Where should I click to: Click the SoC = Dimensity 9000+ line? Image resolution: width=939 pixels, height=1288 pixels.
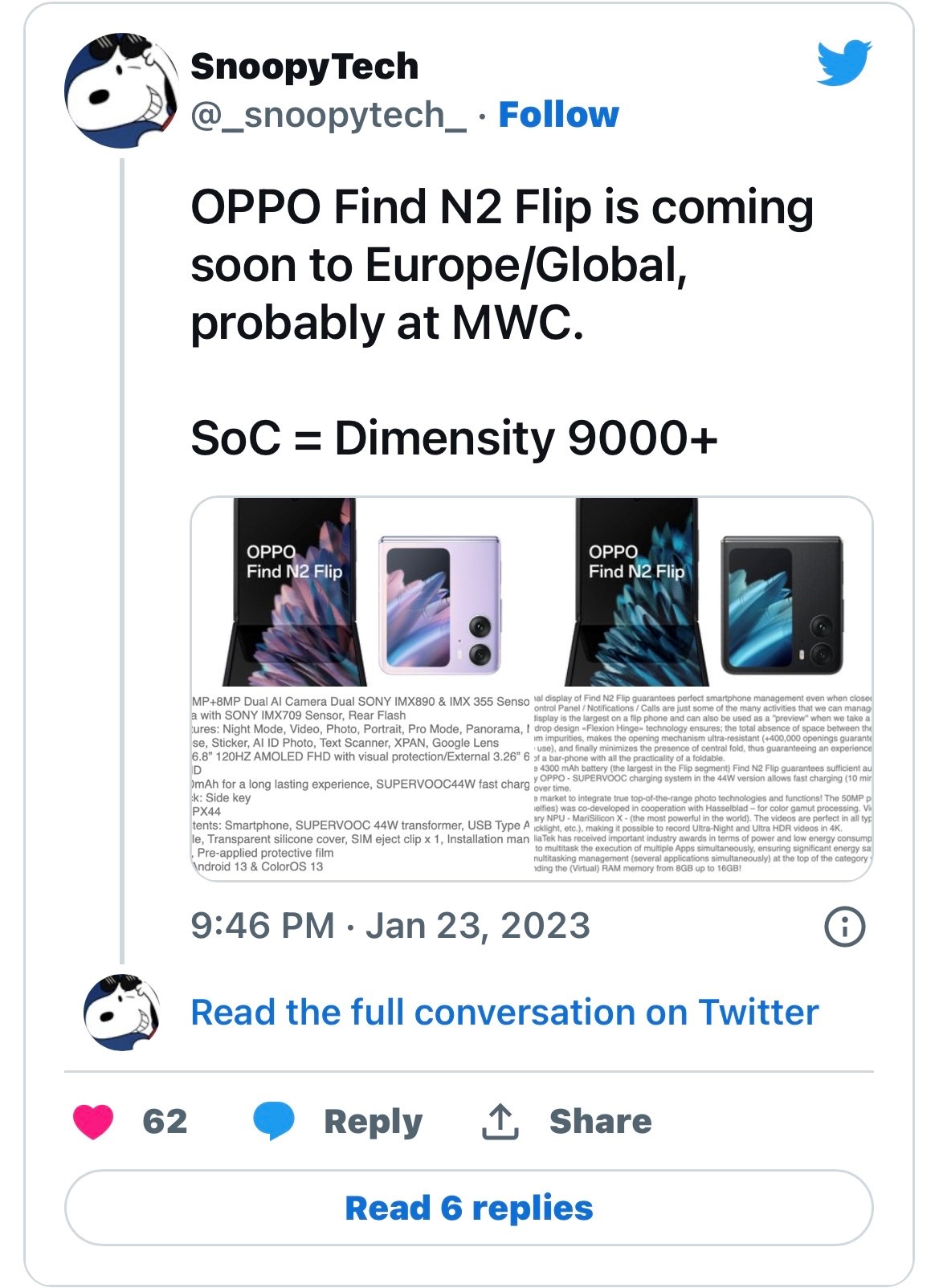454,438
